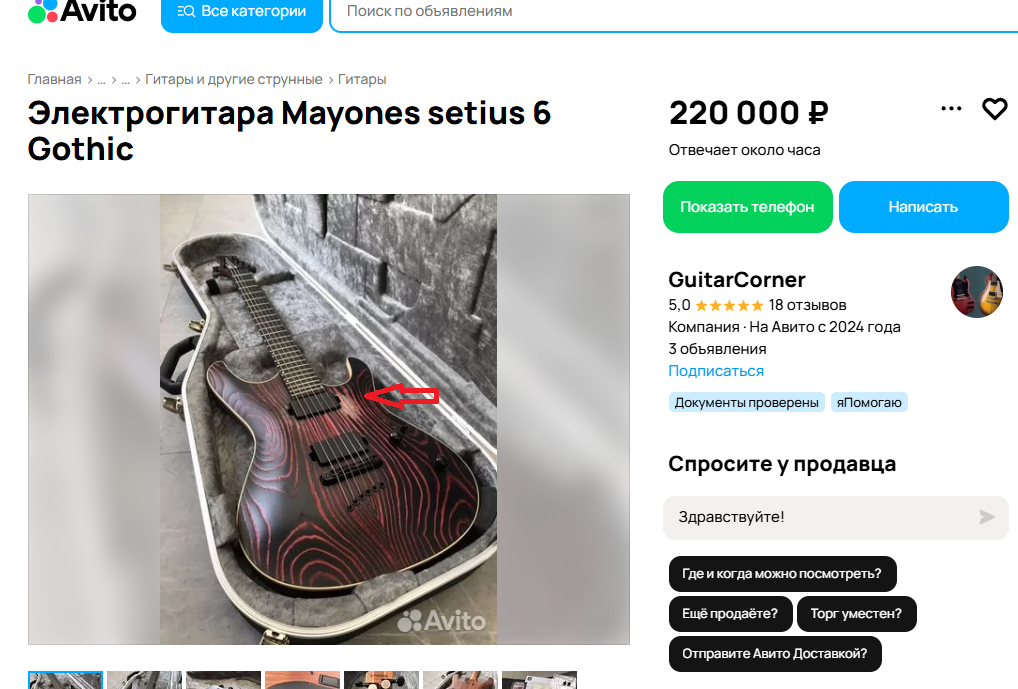Click Подписаться to follow the seller
Viewport: 1018px width, 689px height.
pyautogui.click(x=716, y=371)
